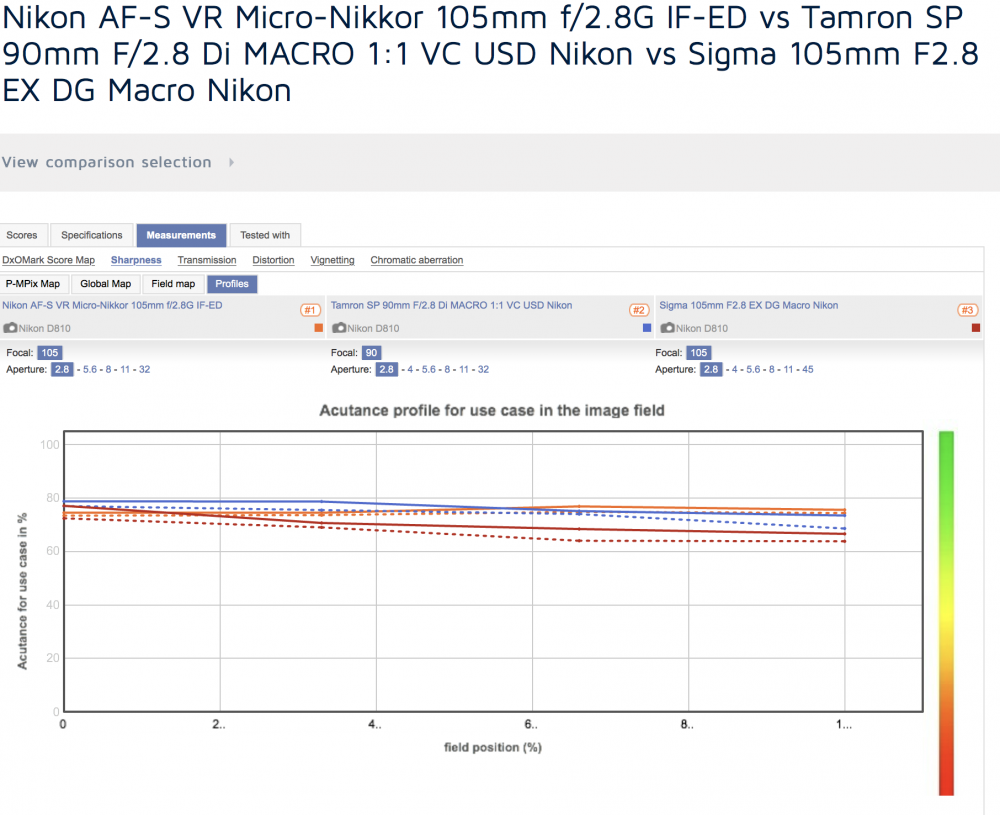Open Vignetting measurements
This screenshot has height=815, width=1000.
(x=332, y=260)
